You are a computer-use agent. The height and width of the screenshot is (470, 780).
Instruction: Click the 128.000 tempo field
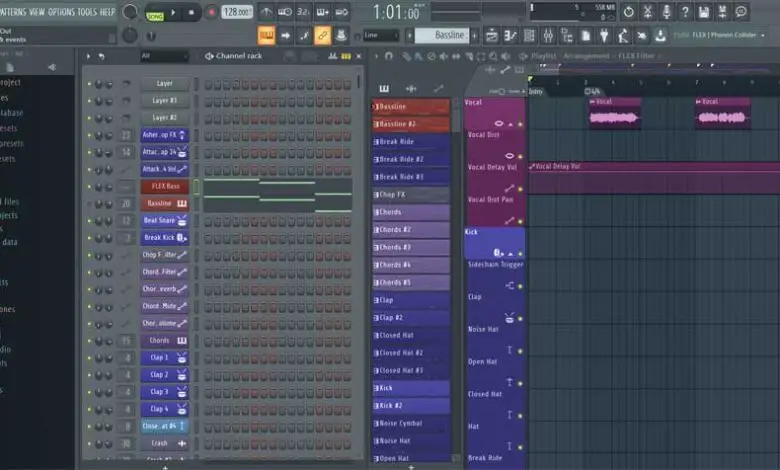click(237, 12)
